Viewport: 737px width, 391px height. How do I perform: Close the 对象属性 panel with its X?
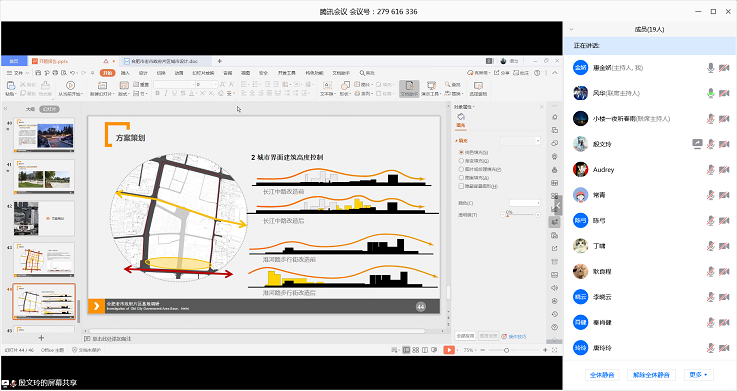point(541,107)
